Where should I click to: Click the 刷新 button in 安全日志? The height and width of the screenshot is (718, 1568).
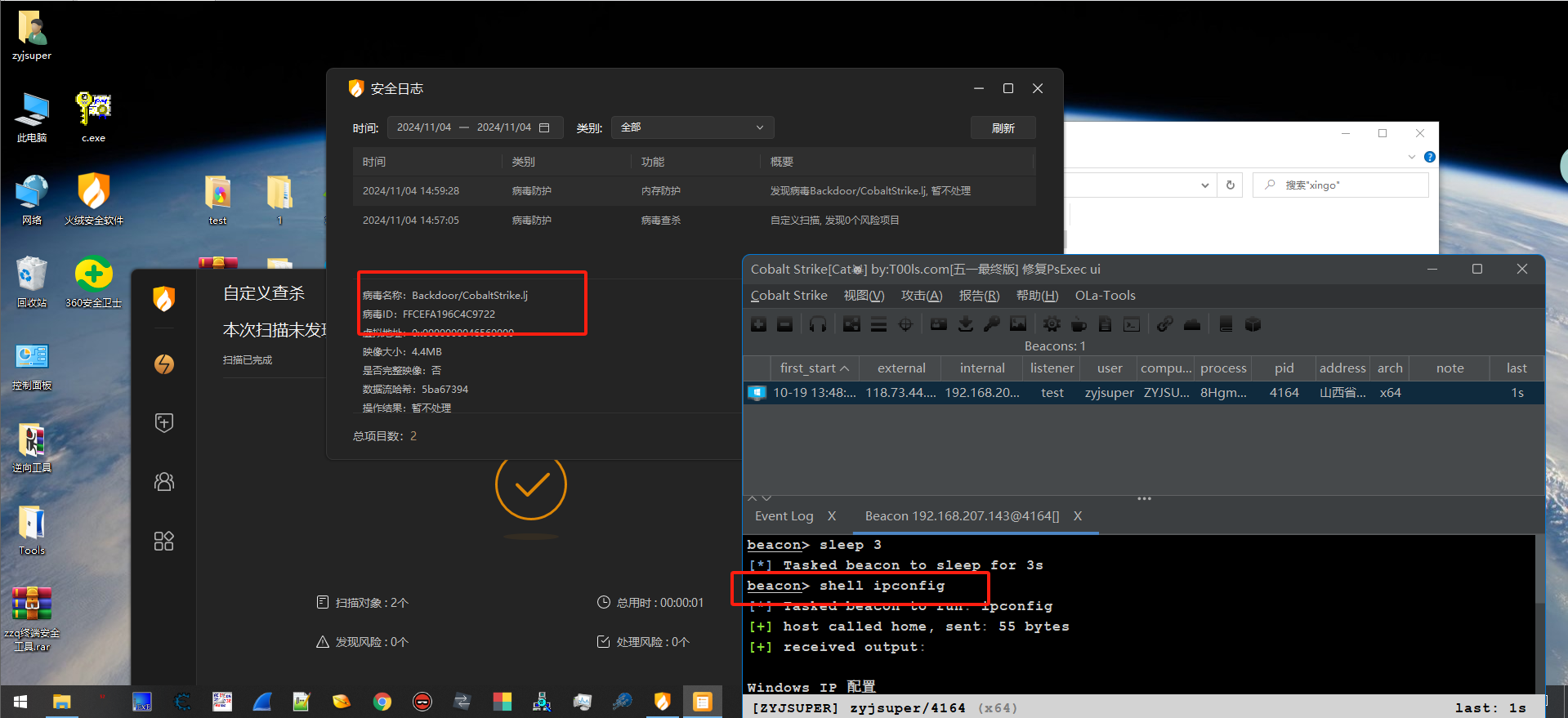click(1003, 127)
